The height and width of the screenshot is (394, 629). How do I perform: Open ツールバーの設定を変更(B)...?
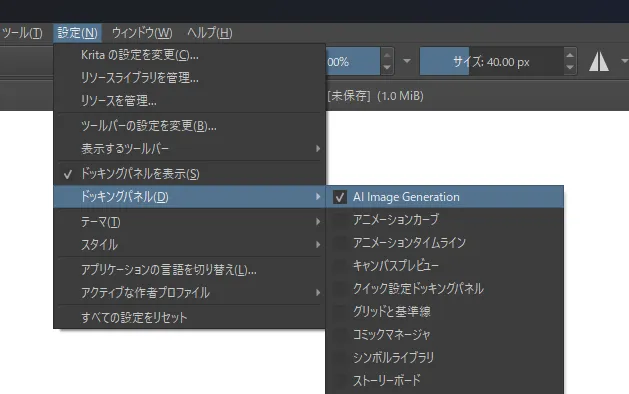pos(189,126)
